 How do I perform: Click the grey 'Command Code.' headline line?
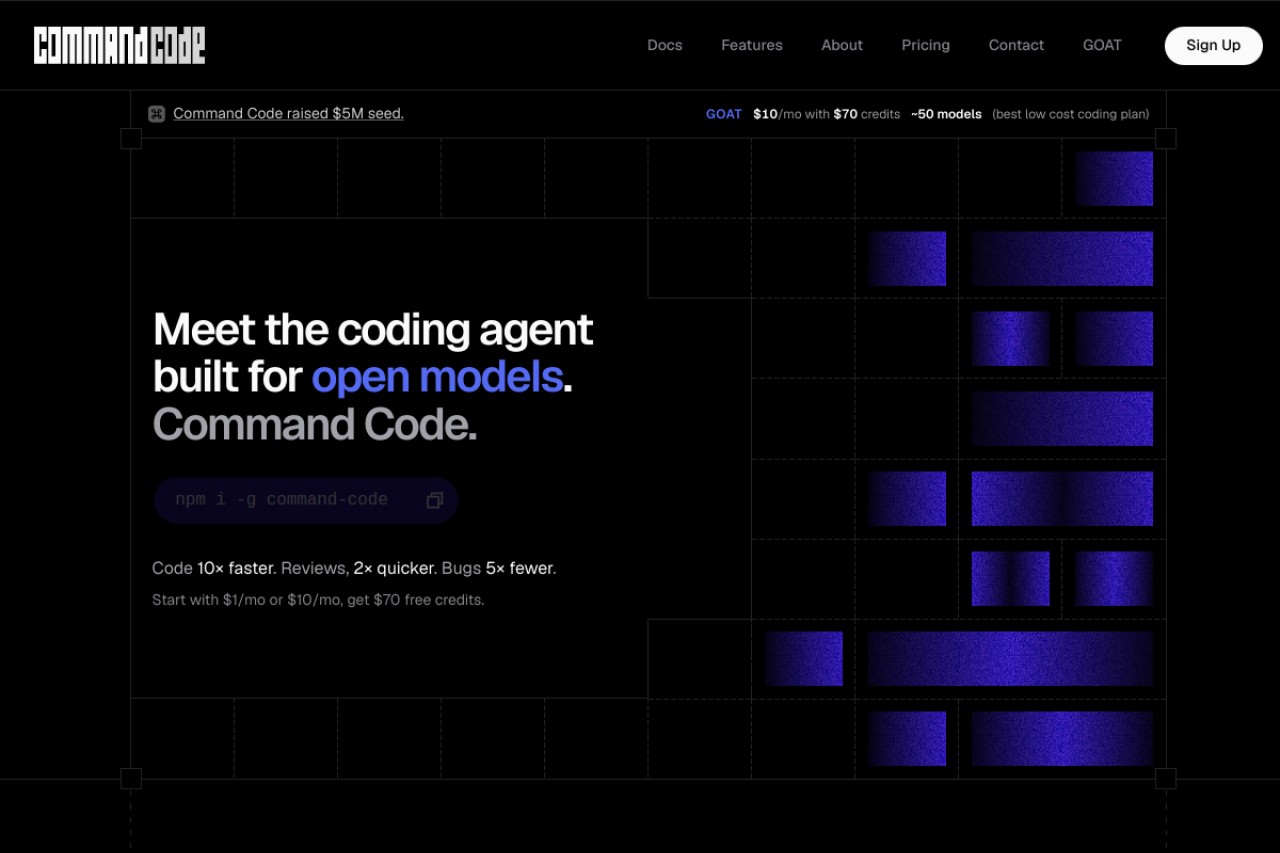(x=315, y=425)
